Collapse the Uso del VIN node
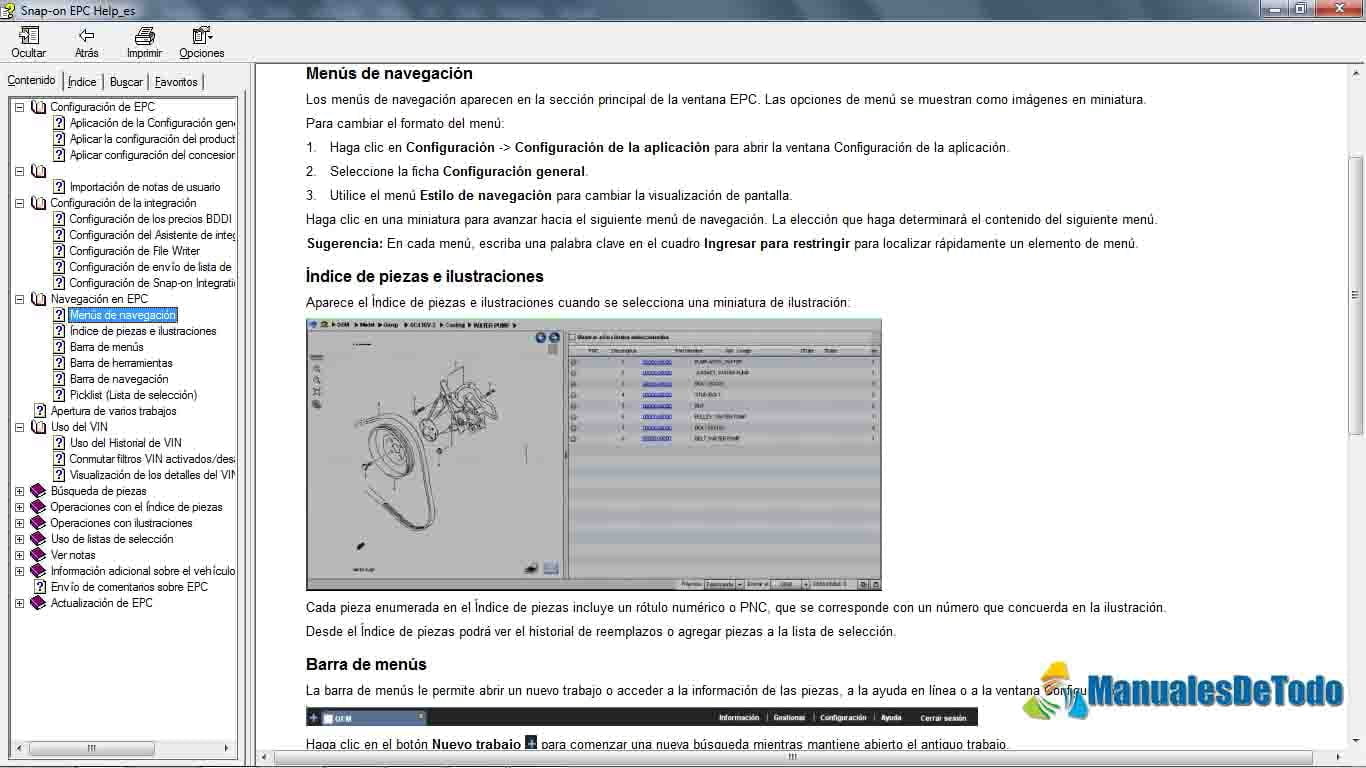The image size is (1366, 768). coord(19,427)
